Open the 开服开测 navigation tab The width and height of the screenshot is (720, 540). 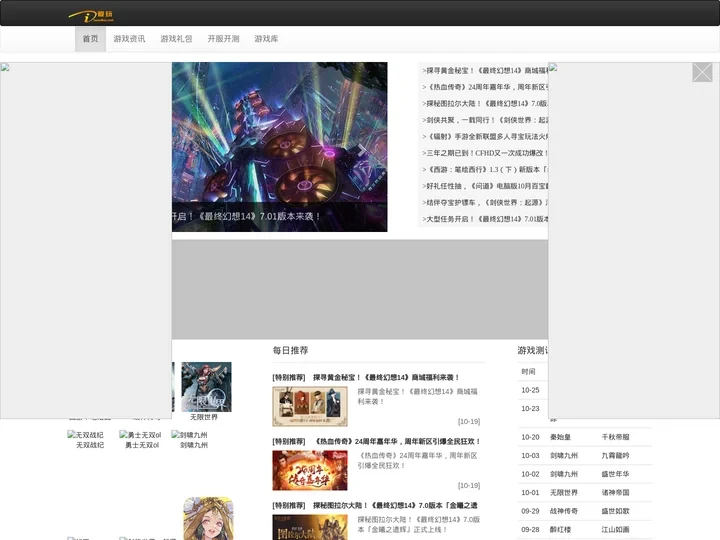click(223, 39)
